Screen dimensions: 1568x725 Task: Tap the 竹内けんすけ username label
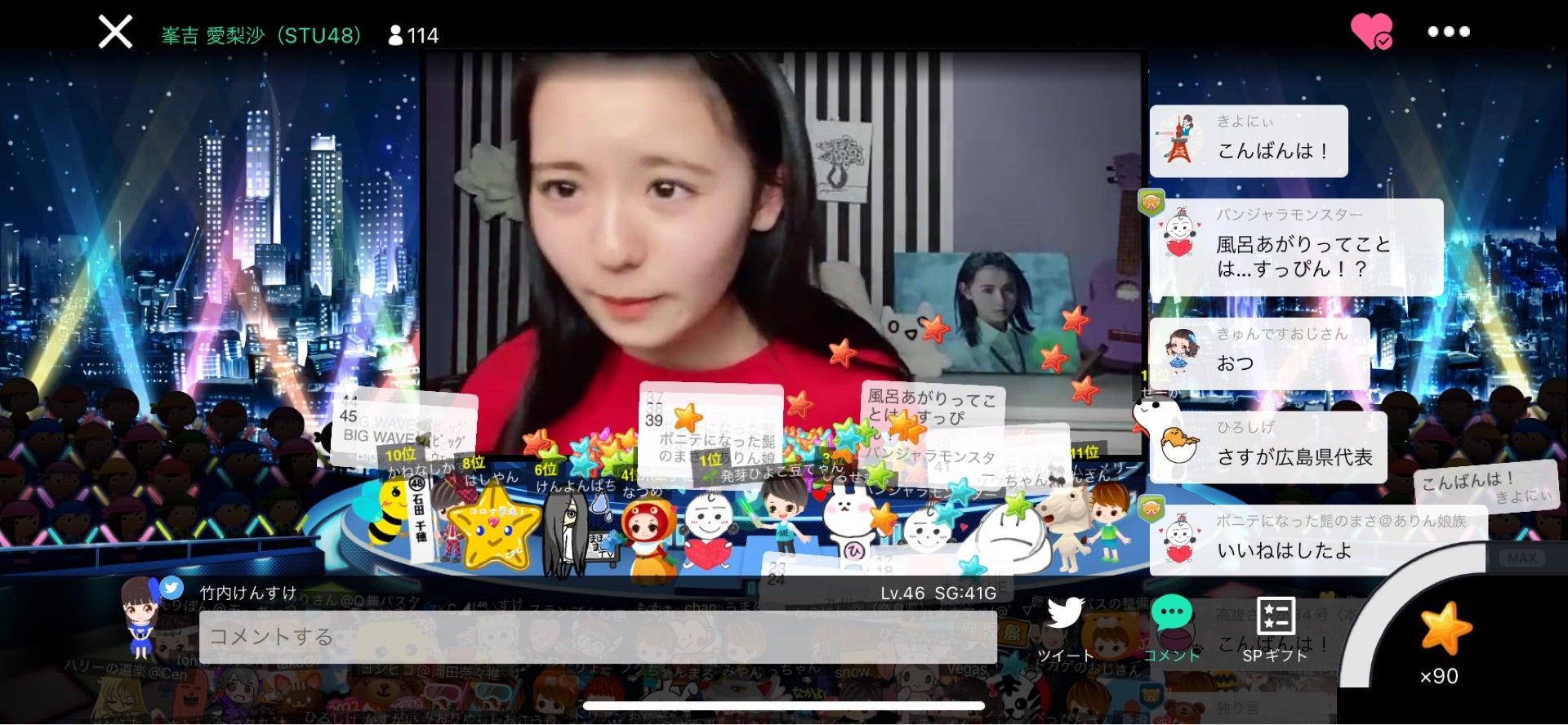tap(248, 593)
